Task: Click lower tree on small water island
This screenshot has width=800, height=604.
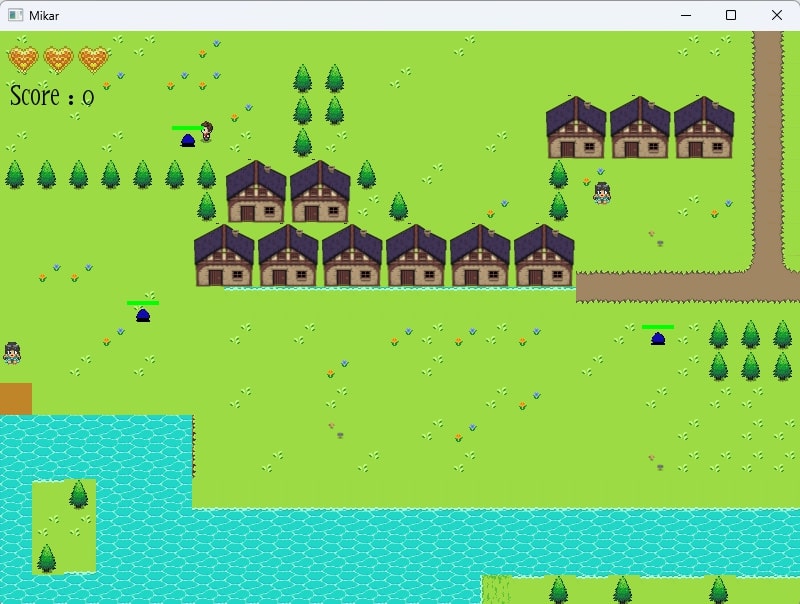Action: [x=46, y=558]
